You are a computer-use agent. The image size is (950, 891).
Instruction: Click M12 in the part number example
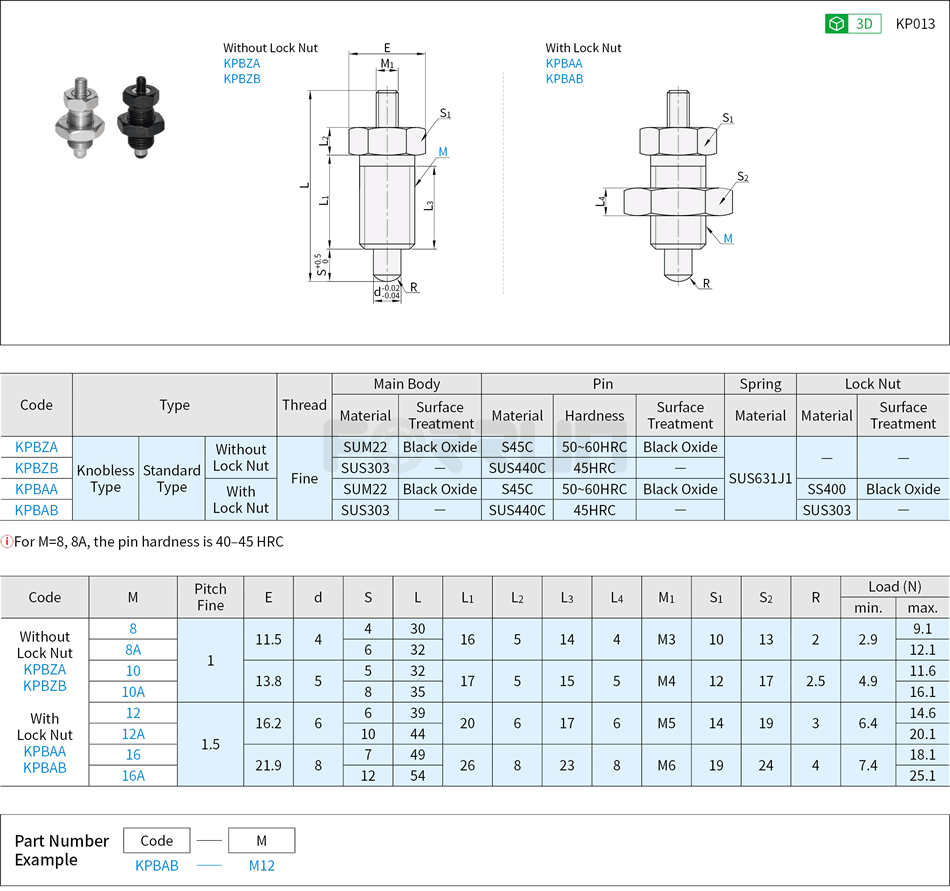click(x=261, y=866)
